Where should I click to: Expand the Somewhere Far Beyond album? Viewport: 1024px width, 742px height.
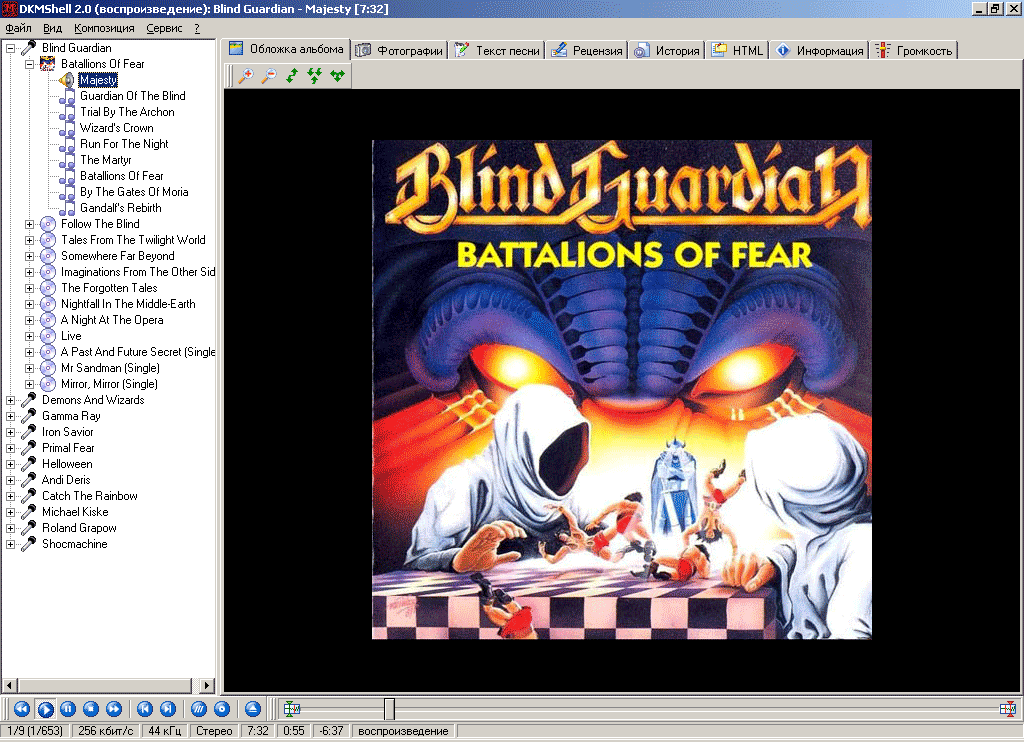click(x=29, y=256)
